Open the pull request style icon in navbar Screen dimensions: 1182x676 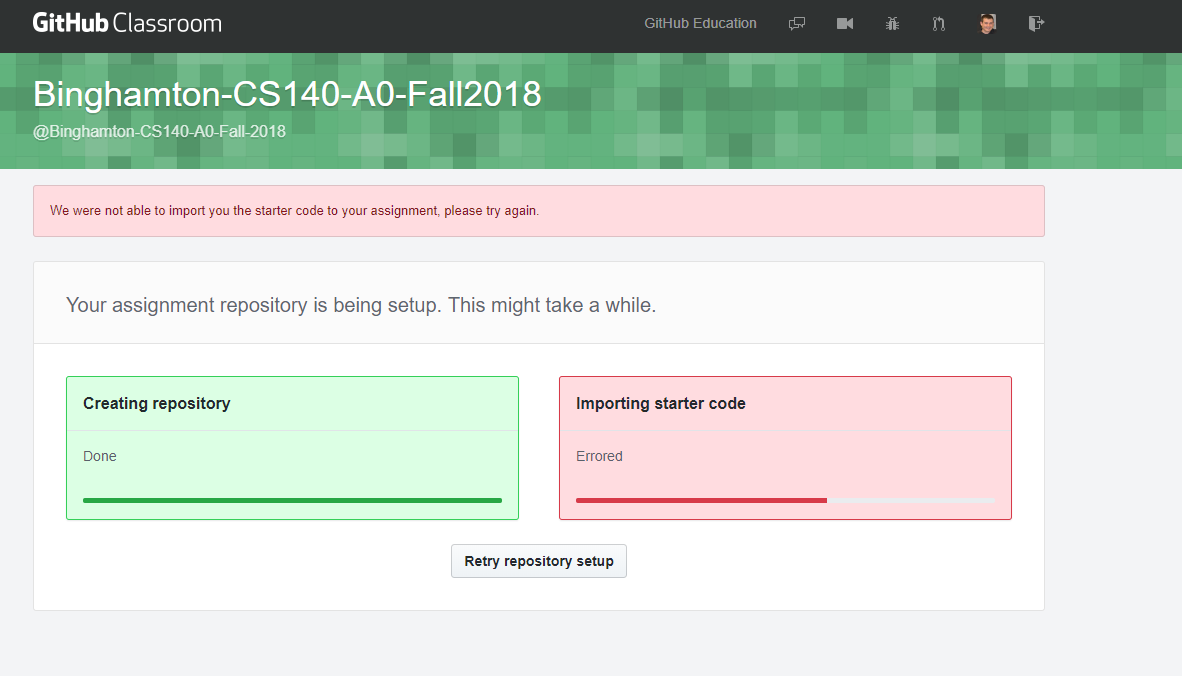(x=938, y=23)
